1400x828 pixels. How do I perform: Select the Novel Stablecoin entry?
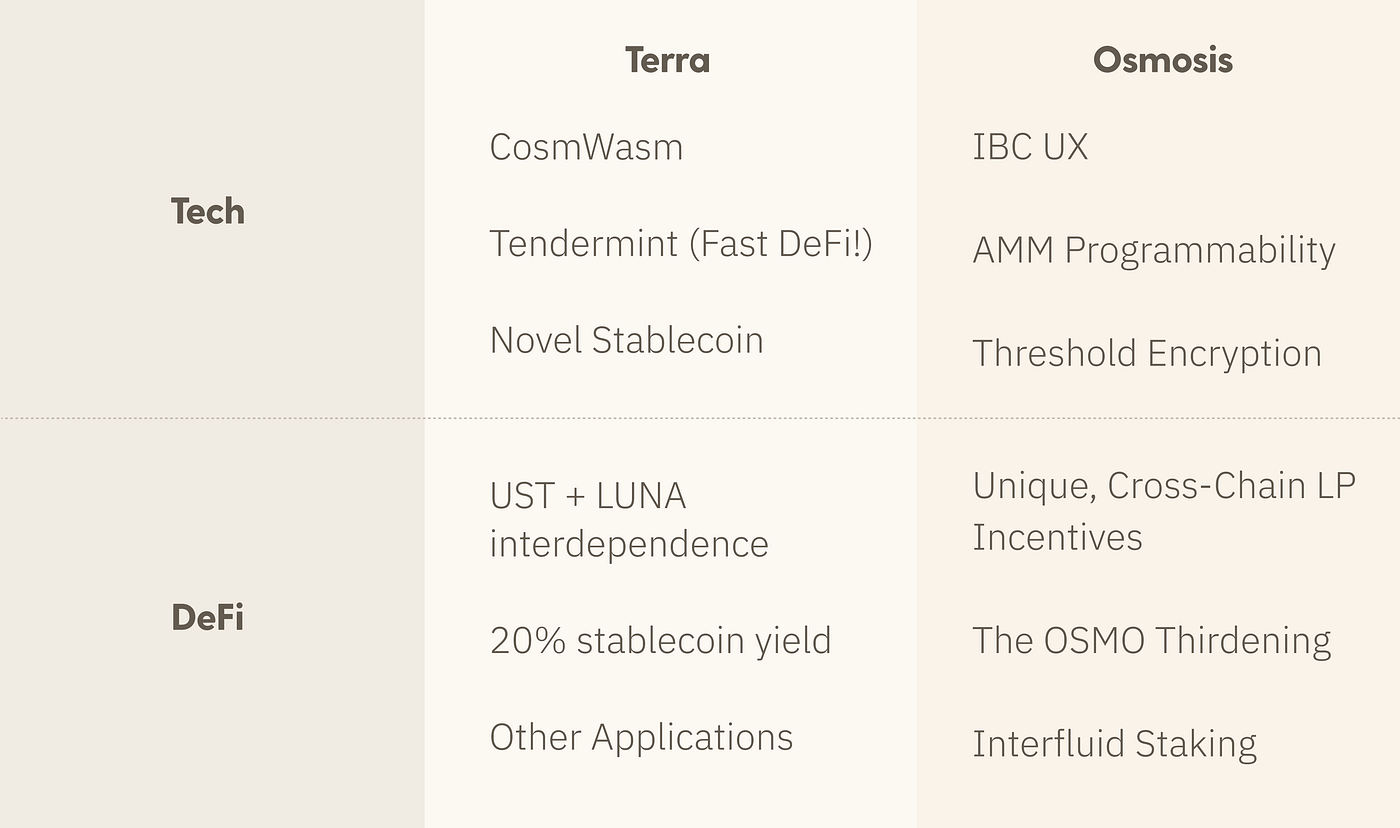tap(626, 340)
